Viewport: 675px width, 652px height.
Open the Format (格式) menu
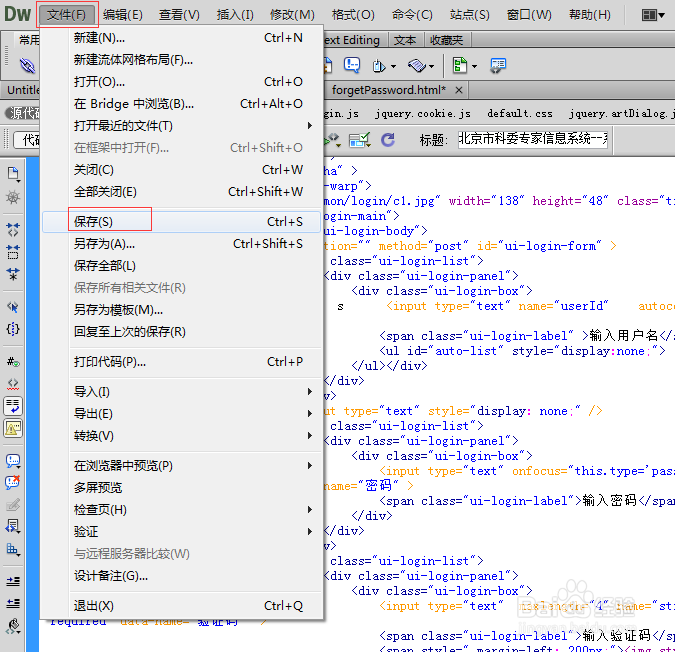353,15
